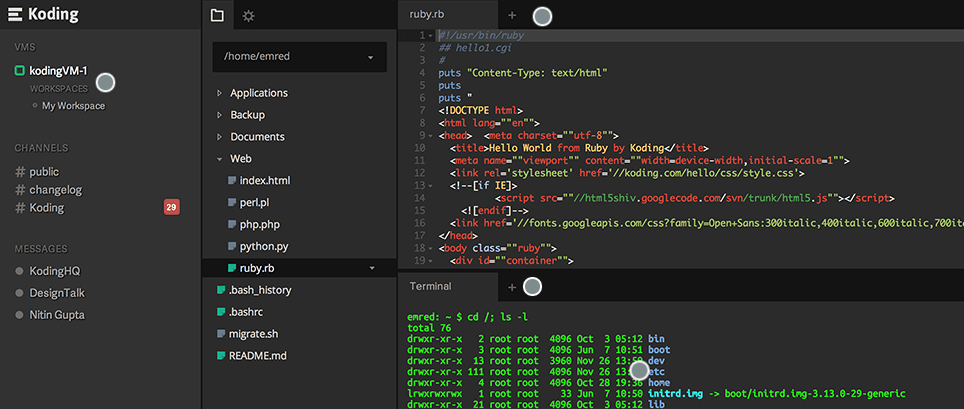Click the python.py file icon
The image size is (964, 409).
tap(232, 247)
